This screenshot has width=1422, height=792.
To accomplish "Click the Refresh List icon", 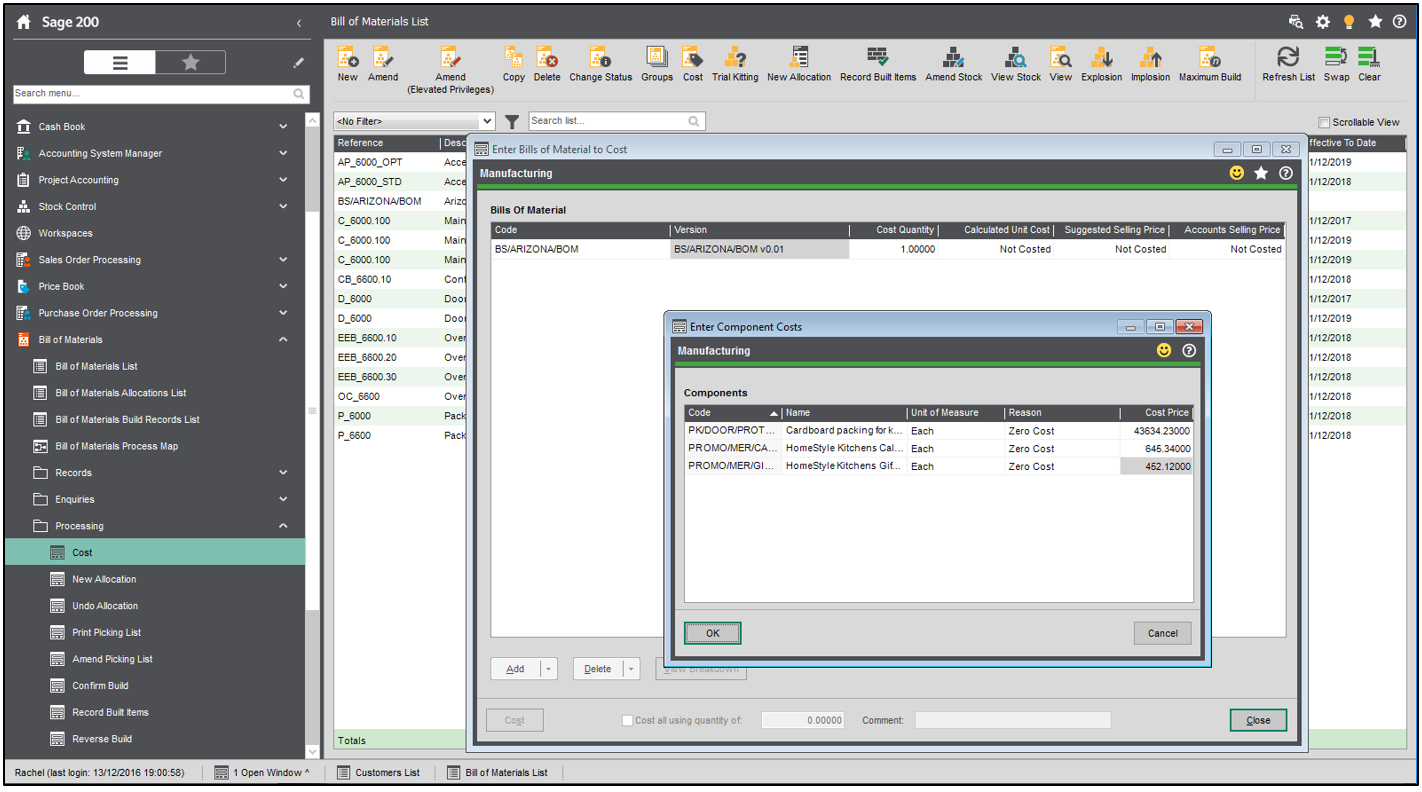I will (x=1288, y=64).
